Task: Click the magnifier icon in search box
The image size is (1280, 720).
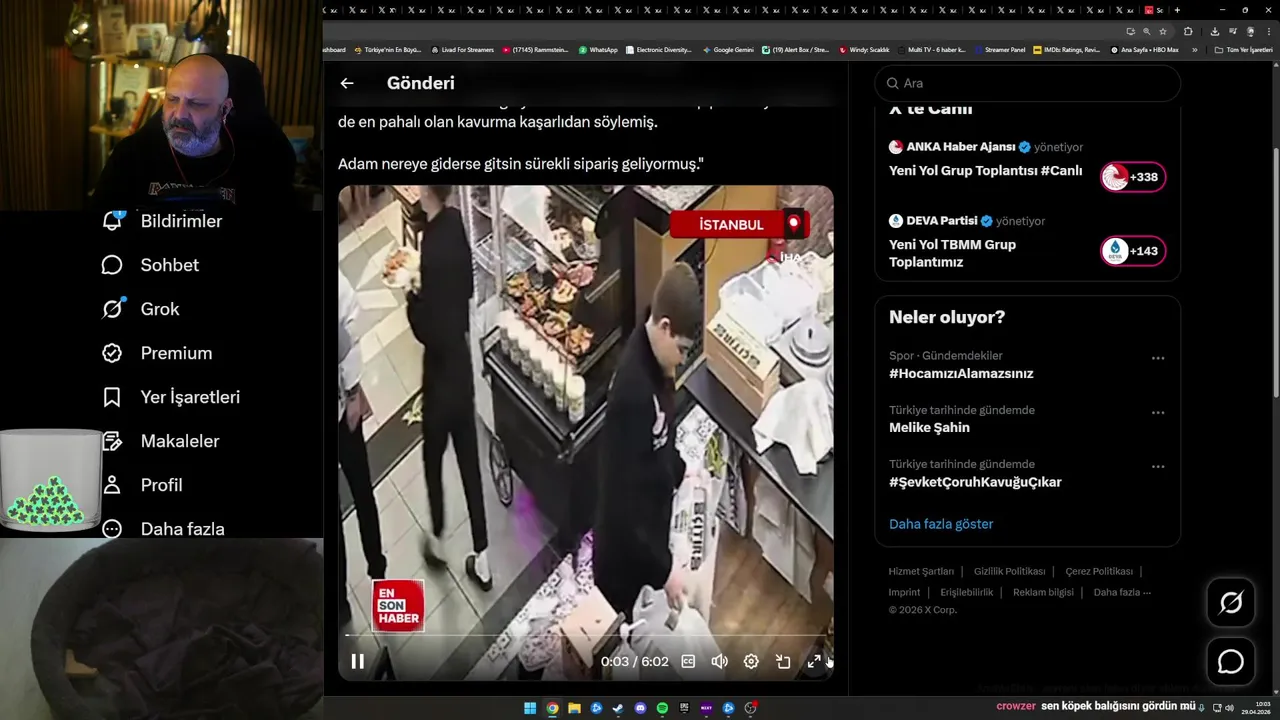Action: (x=892, y=83)
